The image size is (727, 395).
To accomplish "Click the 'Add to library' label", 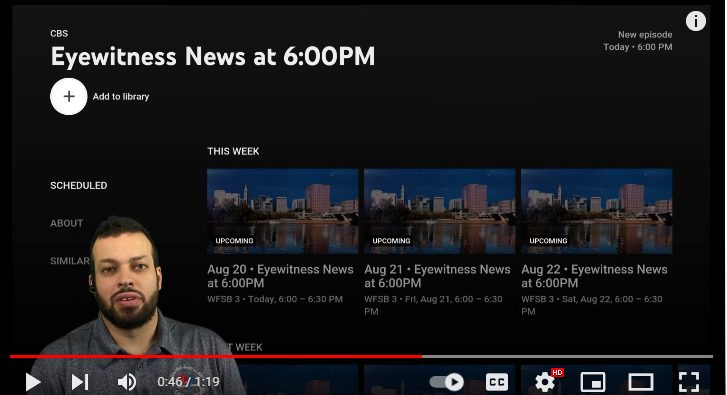I will tap(121, 96).
